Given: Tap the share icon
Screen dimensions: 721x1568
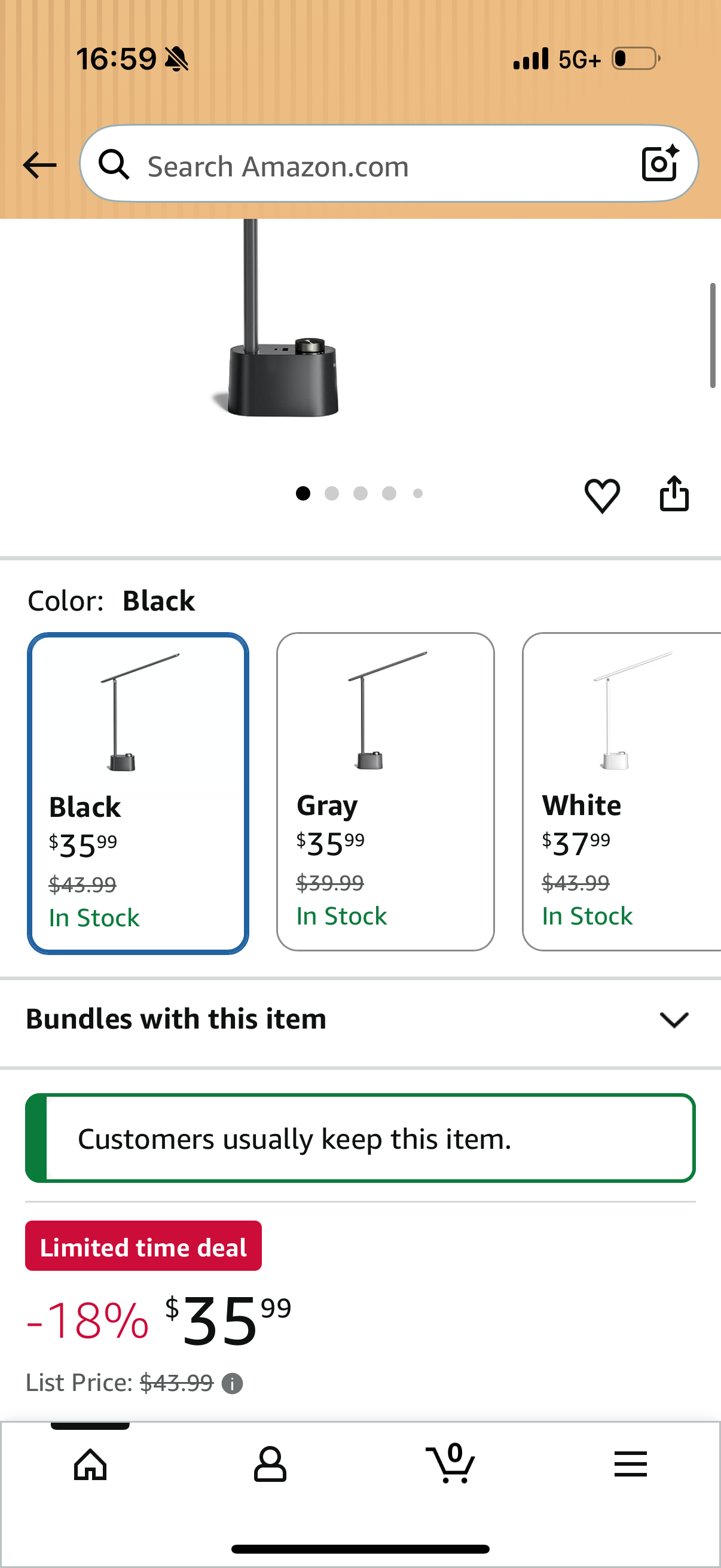Looking at the screenshot, I should 674,493.
